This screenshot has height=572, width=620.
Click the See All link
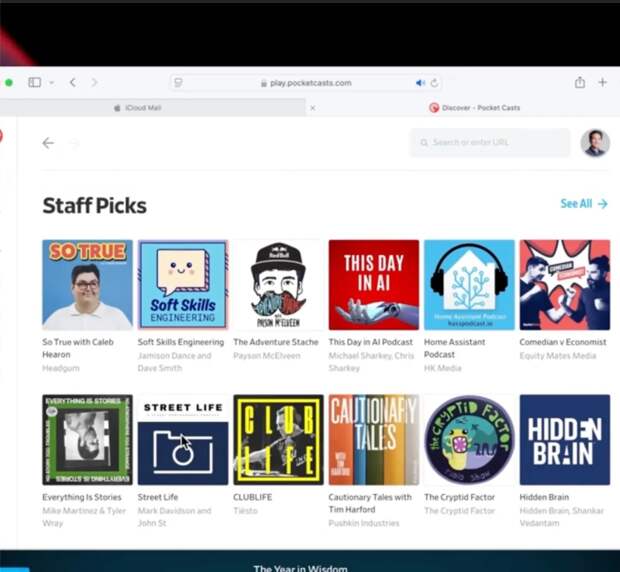pos(584,204)
